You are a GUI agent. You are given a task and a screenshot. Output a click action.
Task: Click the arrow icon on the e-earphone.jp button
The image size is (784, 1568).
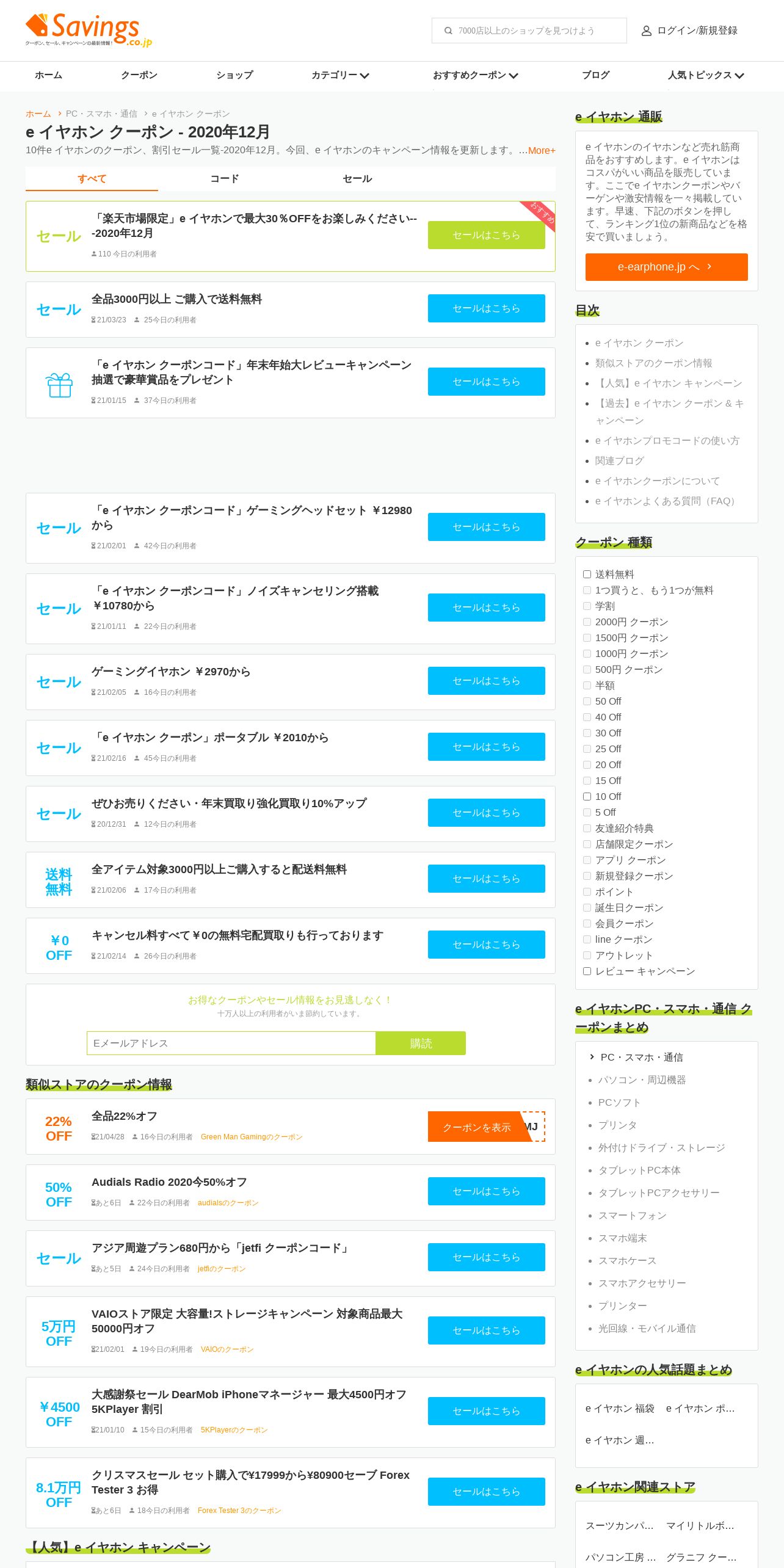point(709,267)
